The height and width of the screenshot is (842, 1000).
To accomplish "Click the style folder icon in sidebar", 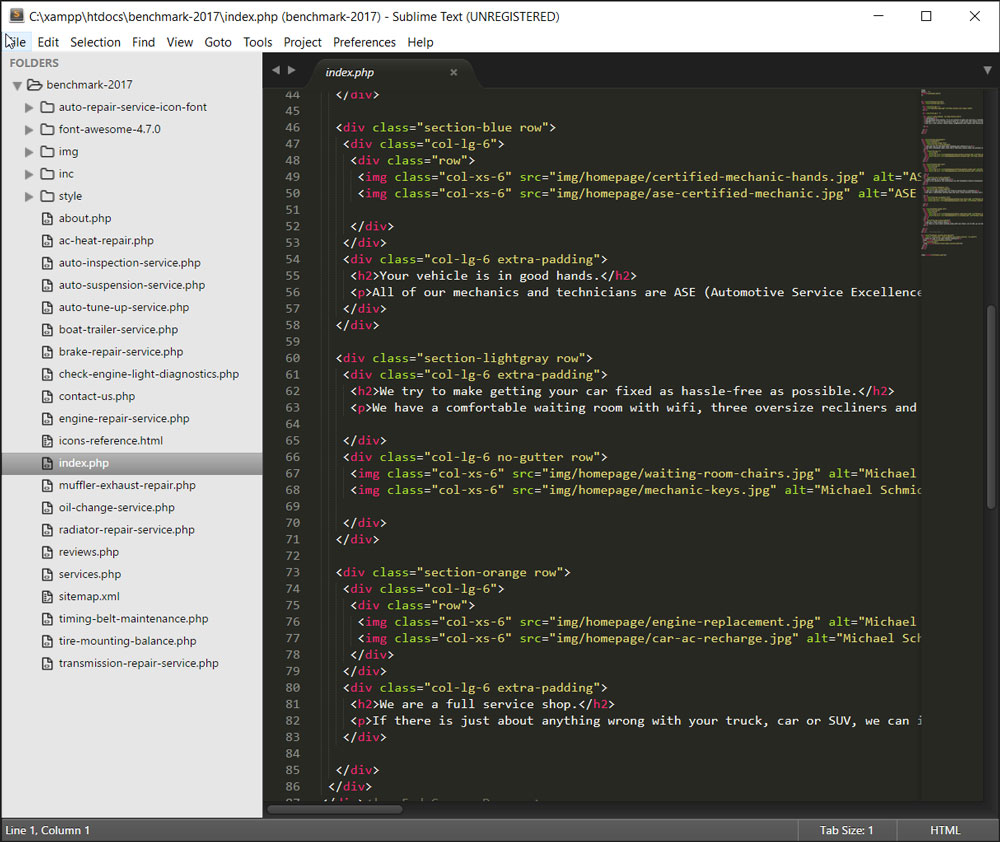I will point(47,196).
